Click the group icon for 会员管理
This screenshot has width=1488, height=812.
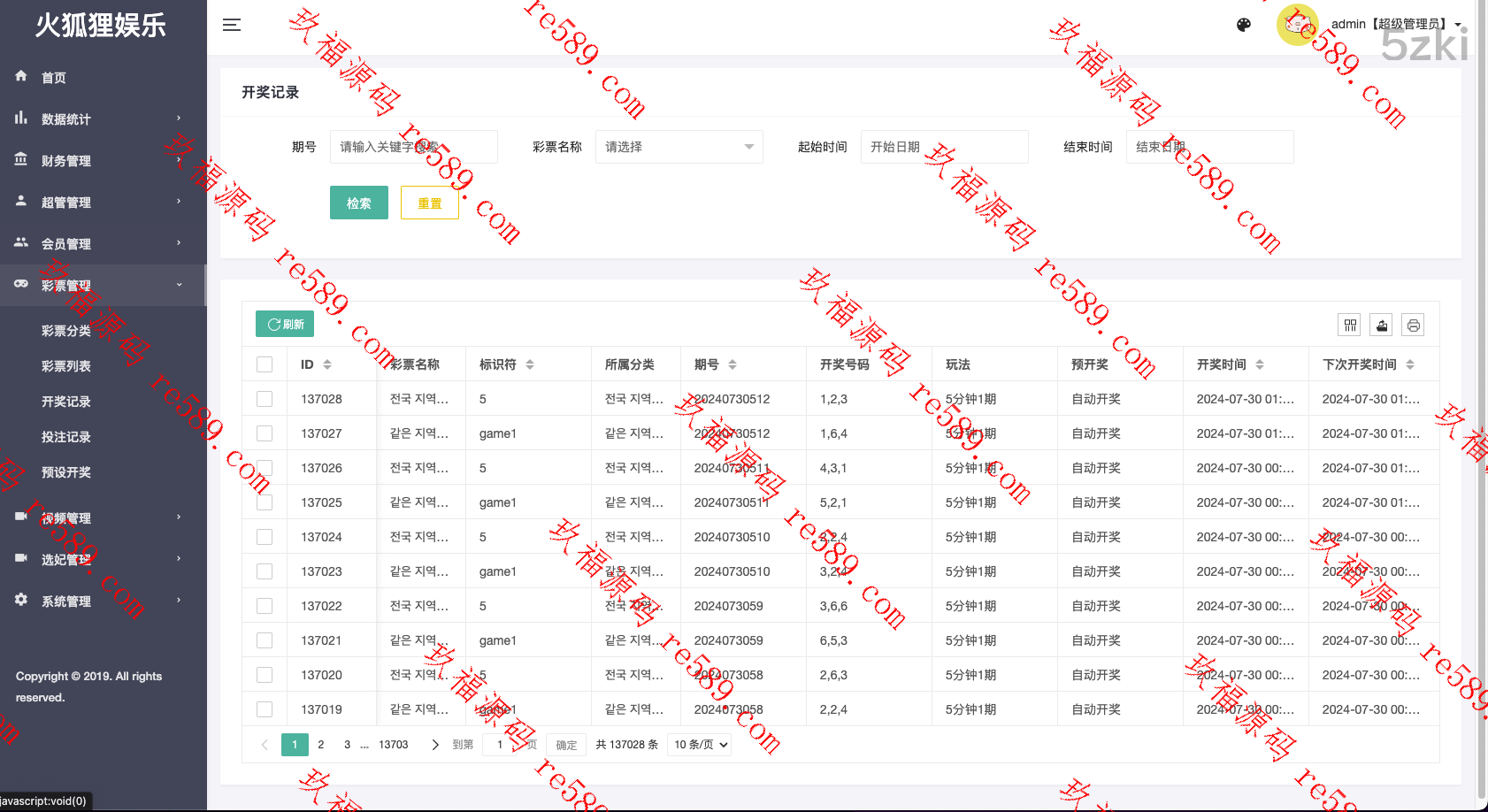pos(21,242)
